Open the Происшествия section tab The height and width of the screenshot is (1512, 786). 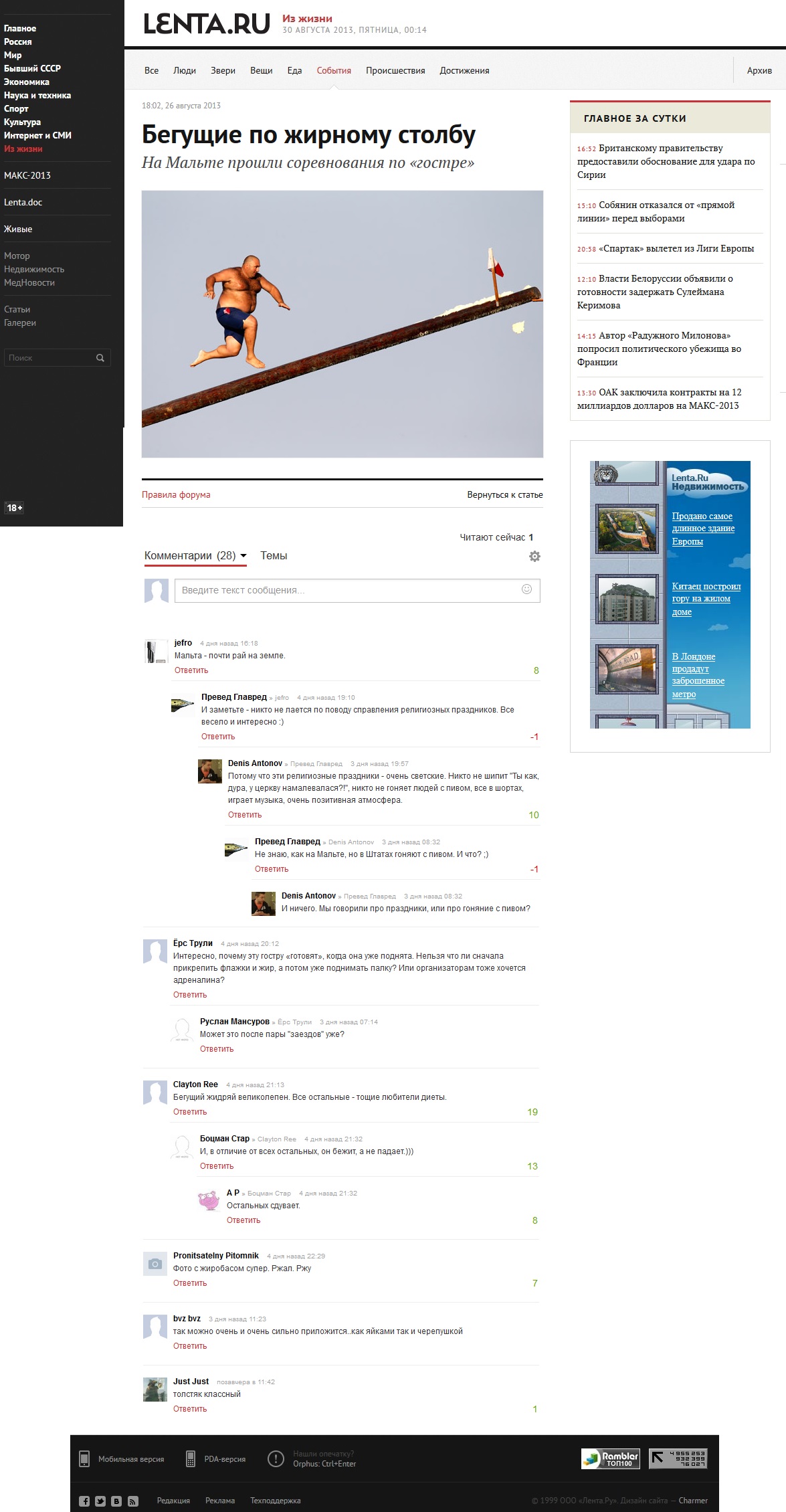[x=395, y=71]
